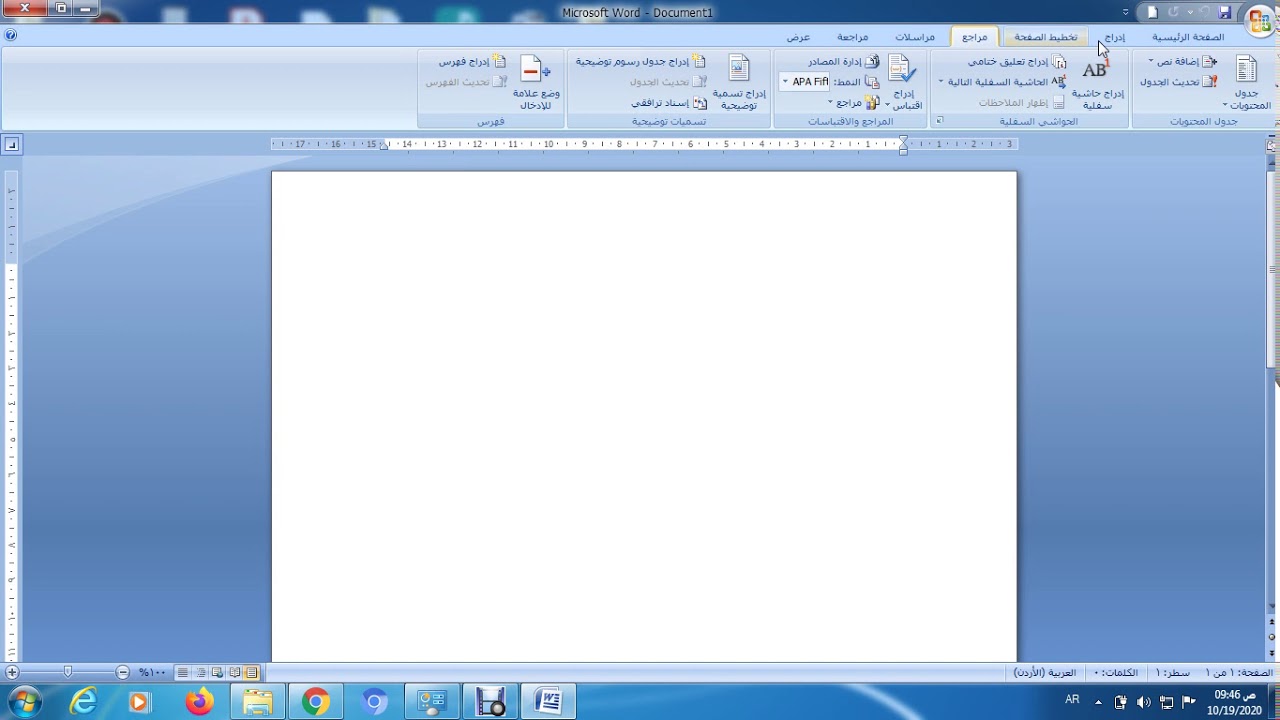Click إدراج فهرس insert index
Screen dimensions: 1280x720
(472, 62)
